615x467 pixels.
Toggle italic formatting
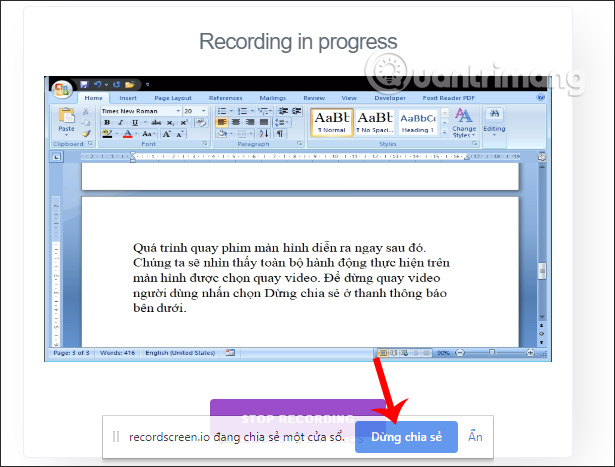(x=121, y=122)
